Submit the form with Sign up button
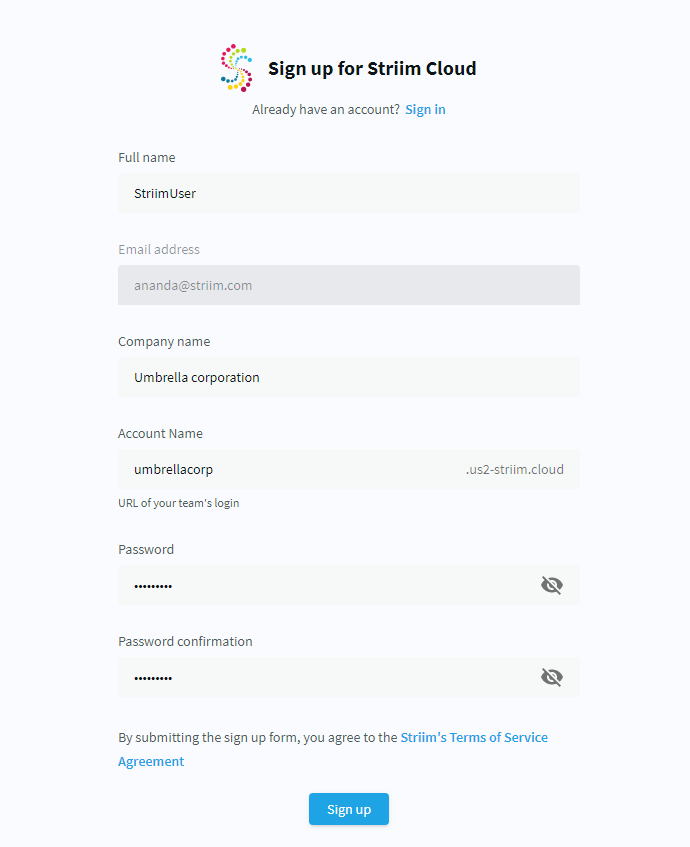 coord(349,809)
